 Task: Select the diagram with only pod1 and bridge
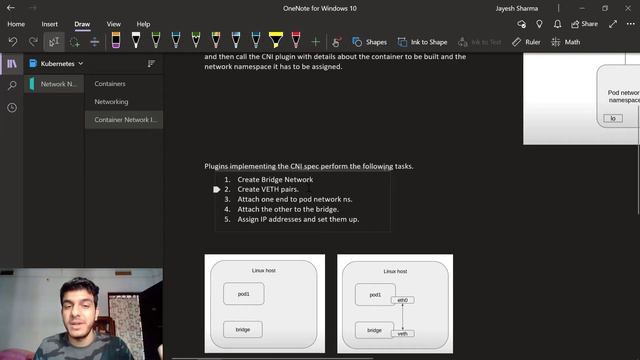pos(264,304)
